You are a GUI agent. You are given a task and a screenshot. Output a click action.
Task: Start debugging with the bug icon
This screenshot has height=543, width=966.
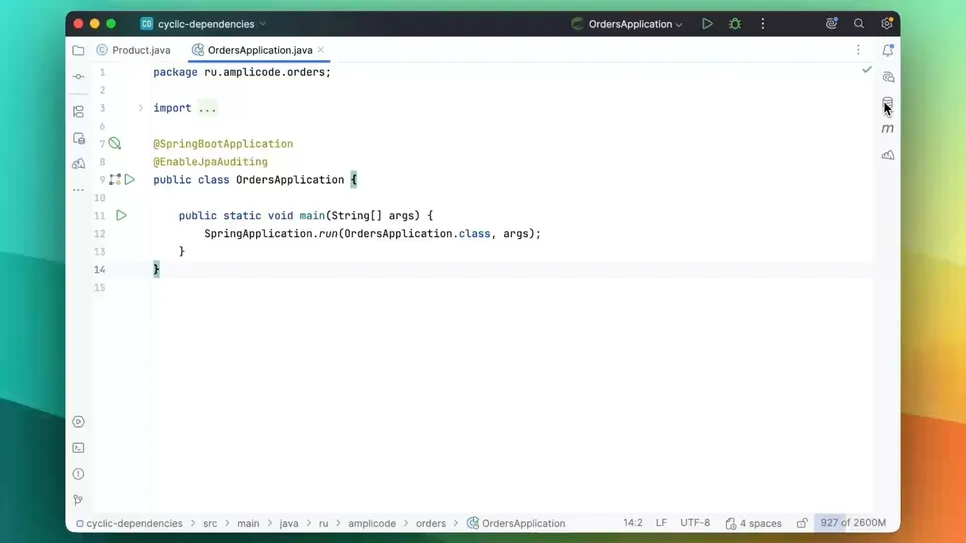(735, 24)
